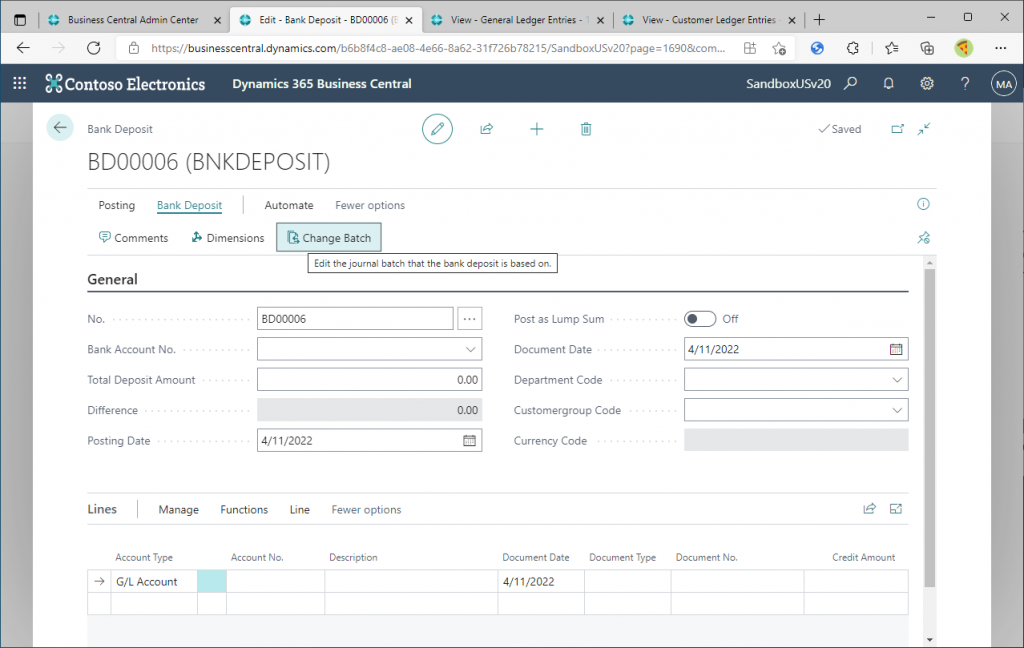Switch to Business Central Admin Center tab

click(x=133, y=20)
